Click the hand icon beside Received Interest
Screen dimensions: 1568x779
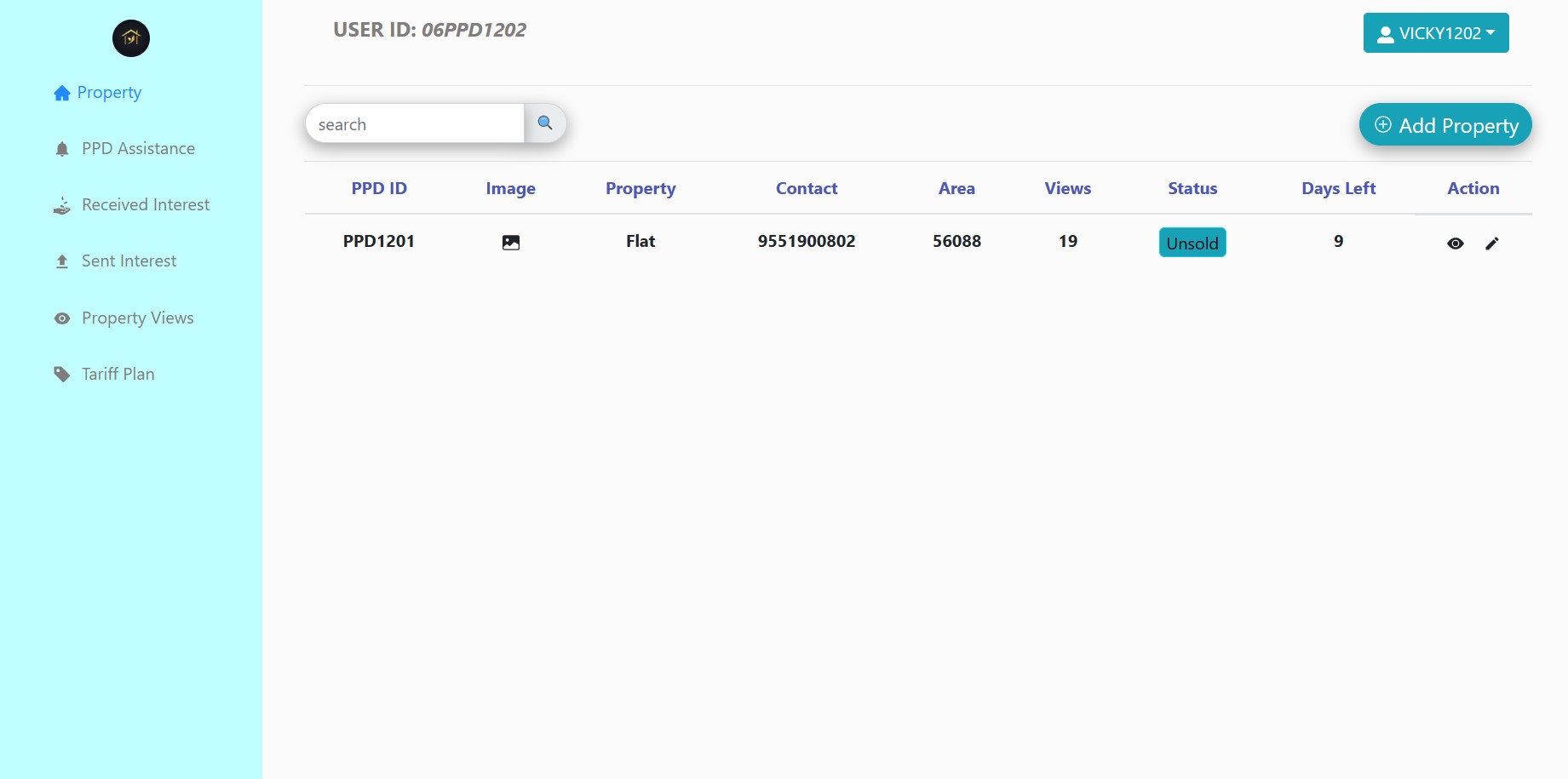tap(62, 206)
